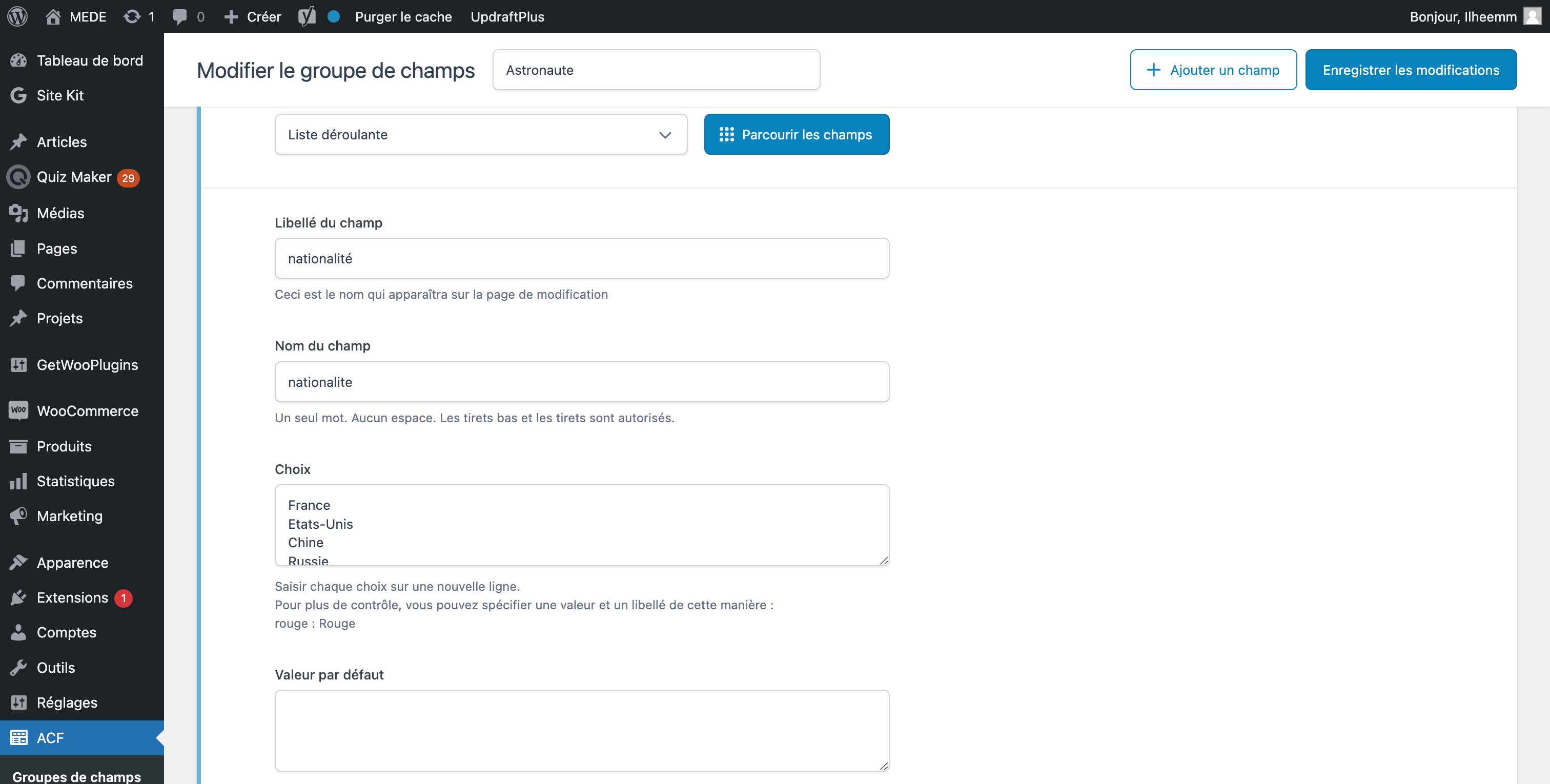Click the Médias icon in sidebar
The height and width of the screenshot is (784, 1550).
(x=18, y=213)
